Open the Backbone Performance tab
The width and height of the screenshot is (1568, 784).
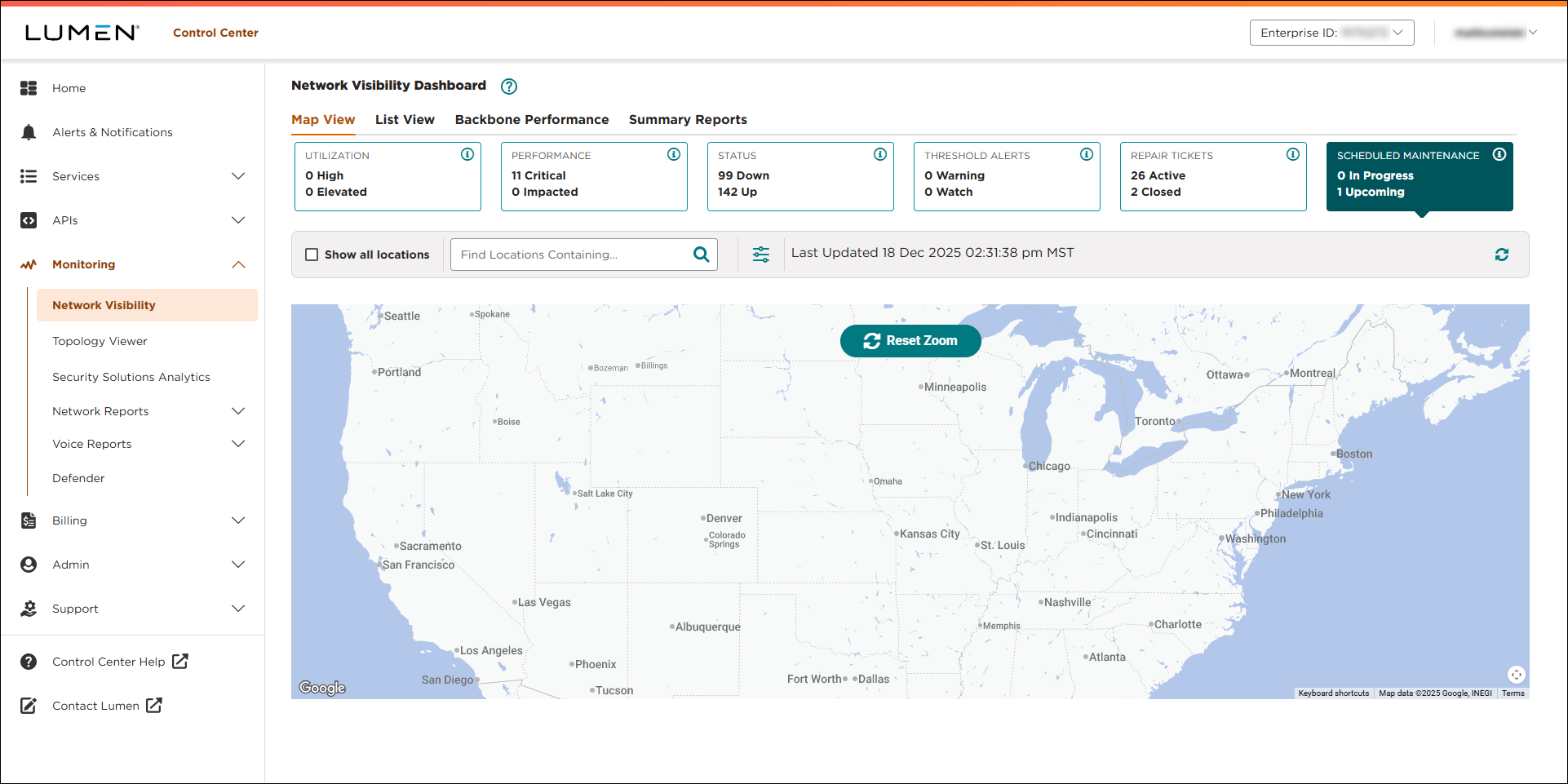tap(532, 119)
